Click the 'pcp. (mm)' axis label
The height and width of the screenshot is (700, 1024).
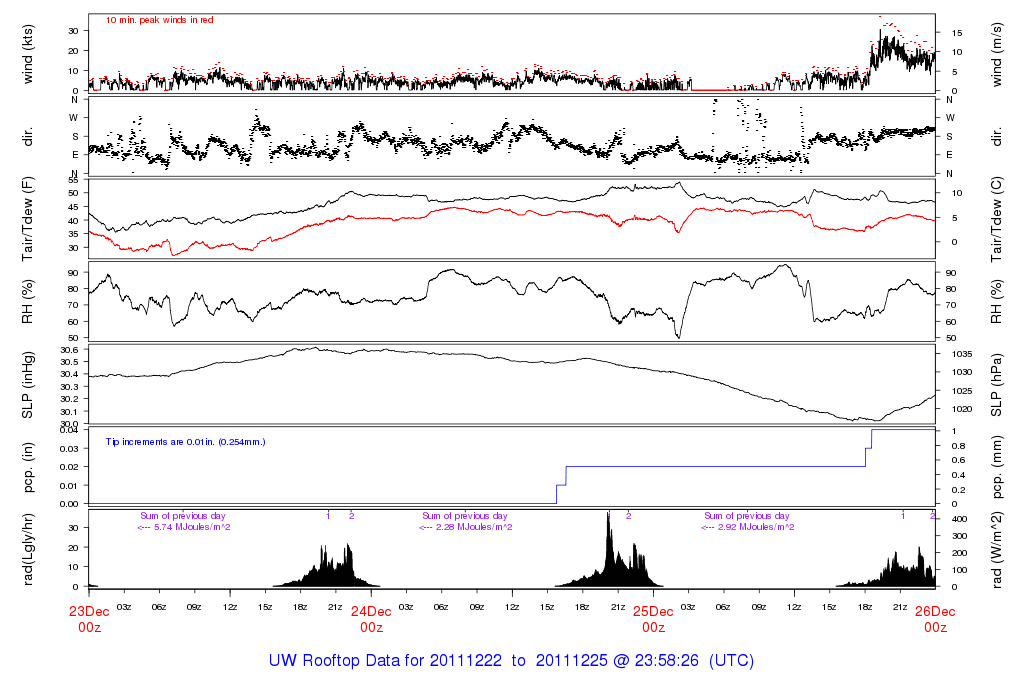996,467
